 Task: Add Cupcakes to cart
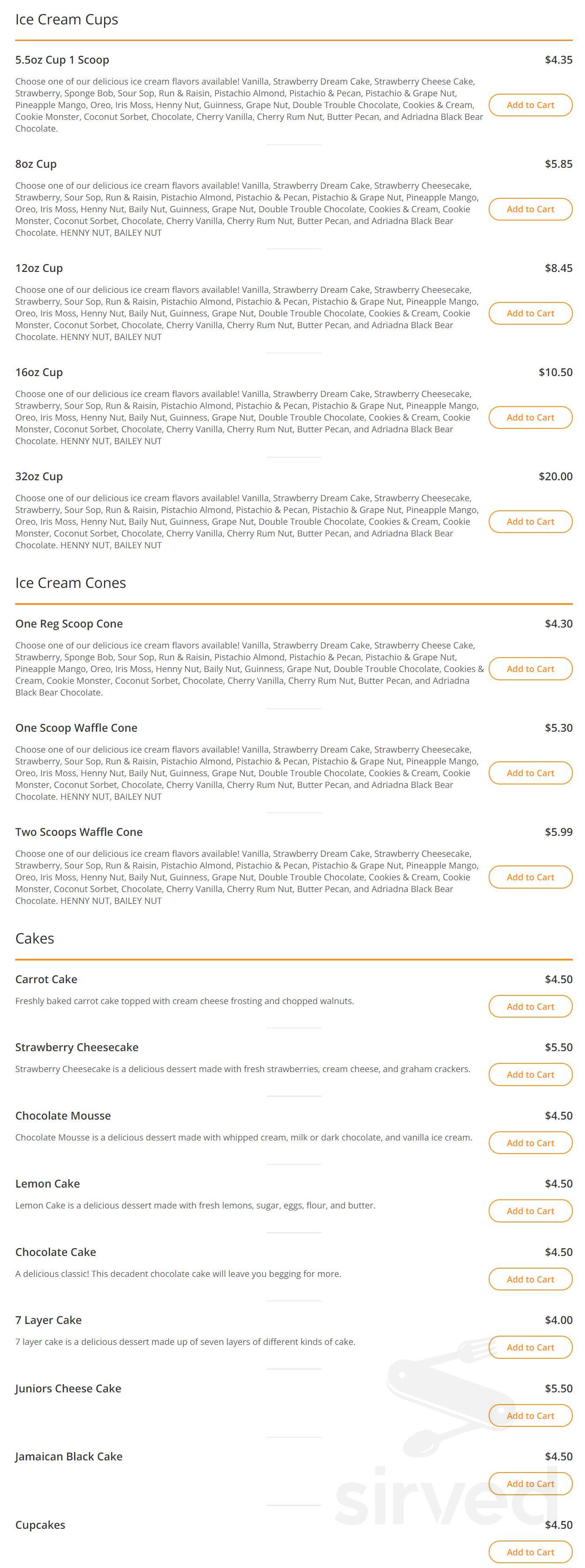pos(530,1551)
